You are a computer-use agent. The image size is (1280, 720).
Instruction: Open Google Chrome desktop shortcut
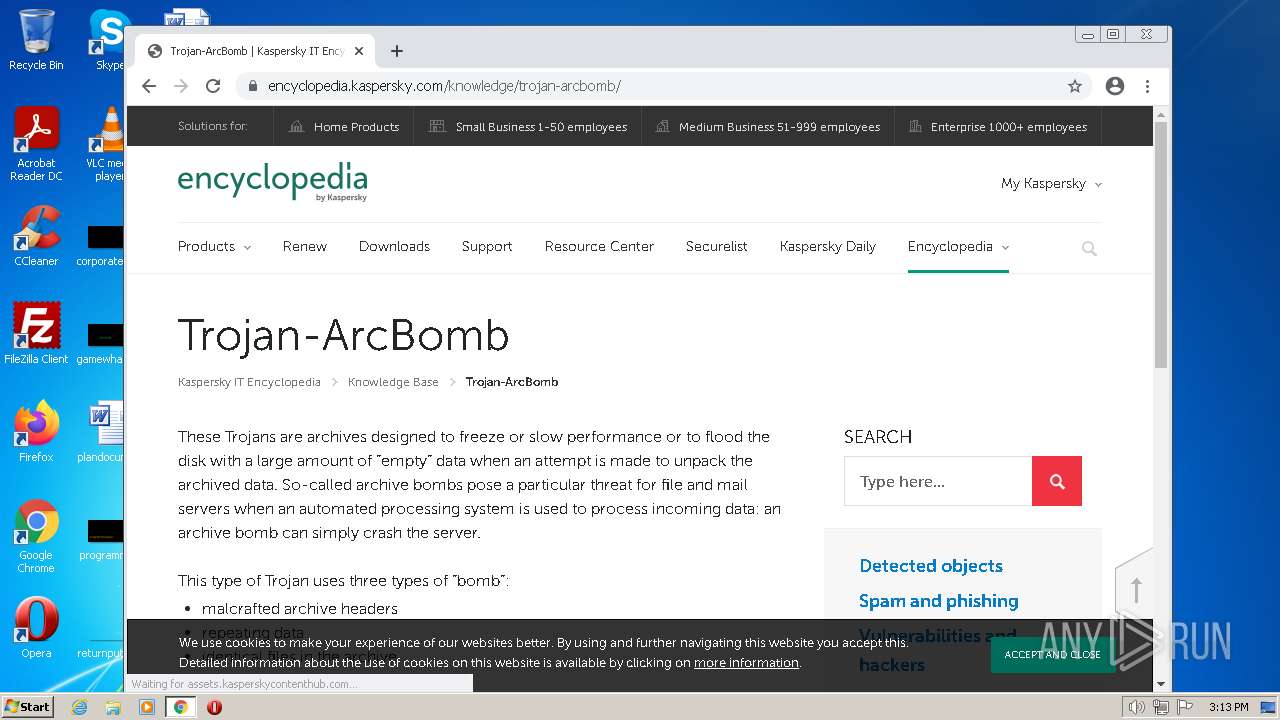[36, 537]
